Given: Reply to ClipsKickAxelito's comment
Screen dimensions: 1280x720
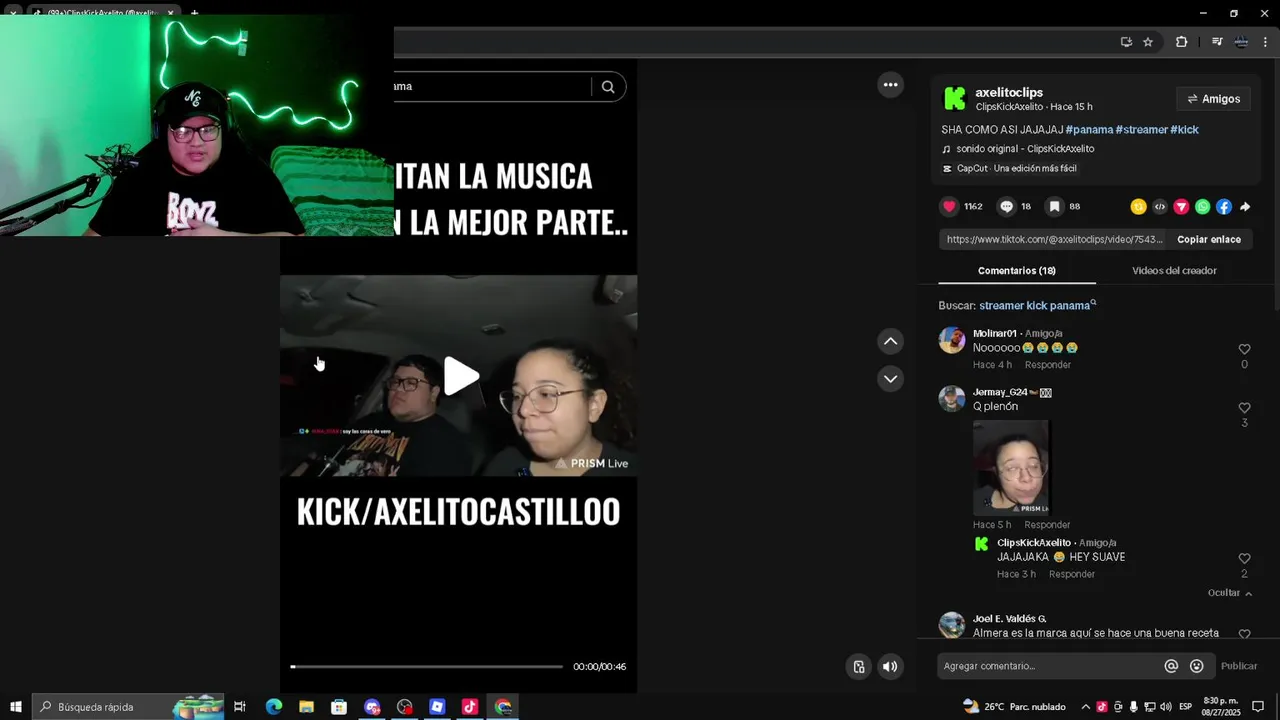Looking at the screenshot, I should coord(1071,575).
